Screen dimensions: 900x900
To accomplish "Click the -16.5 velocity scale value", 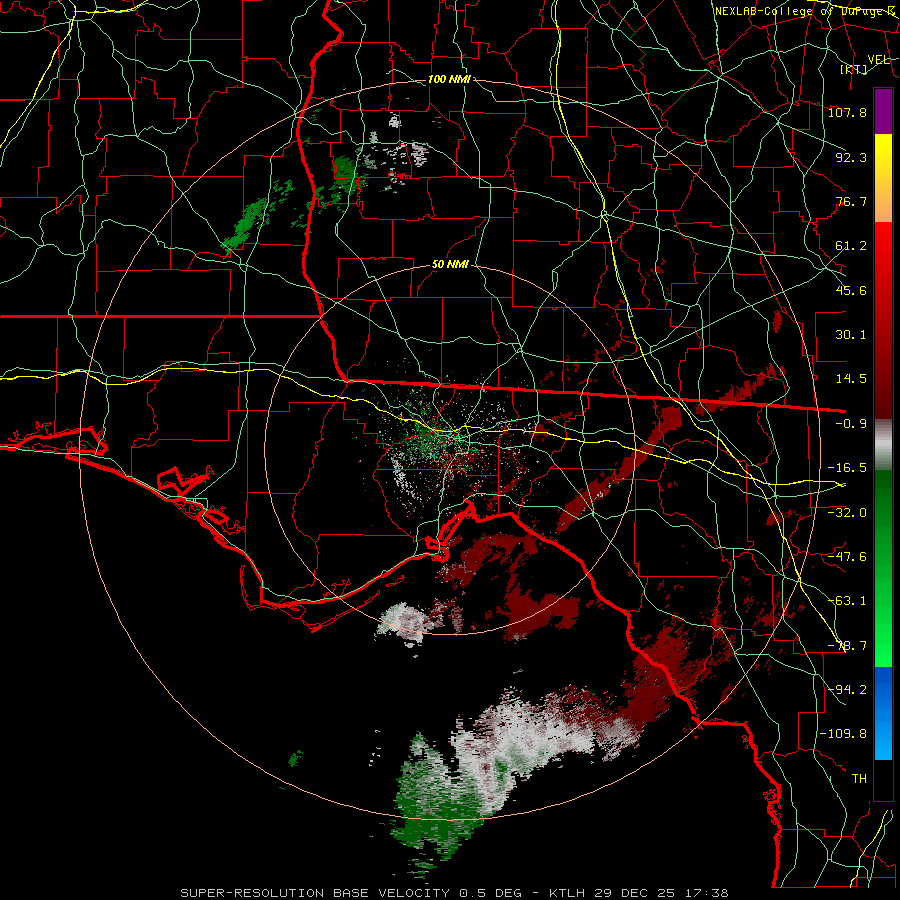I will [847, 468].
